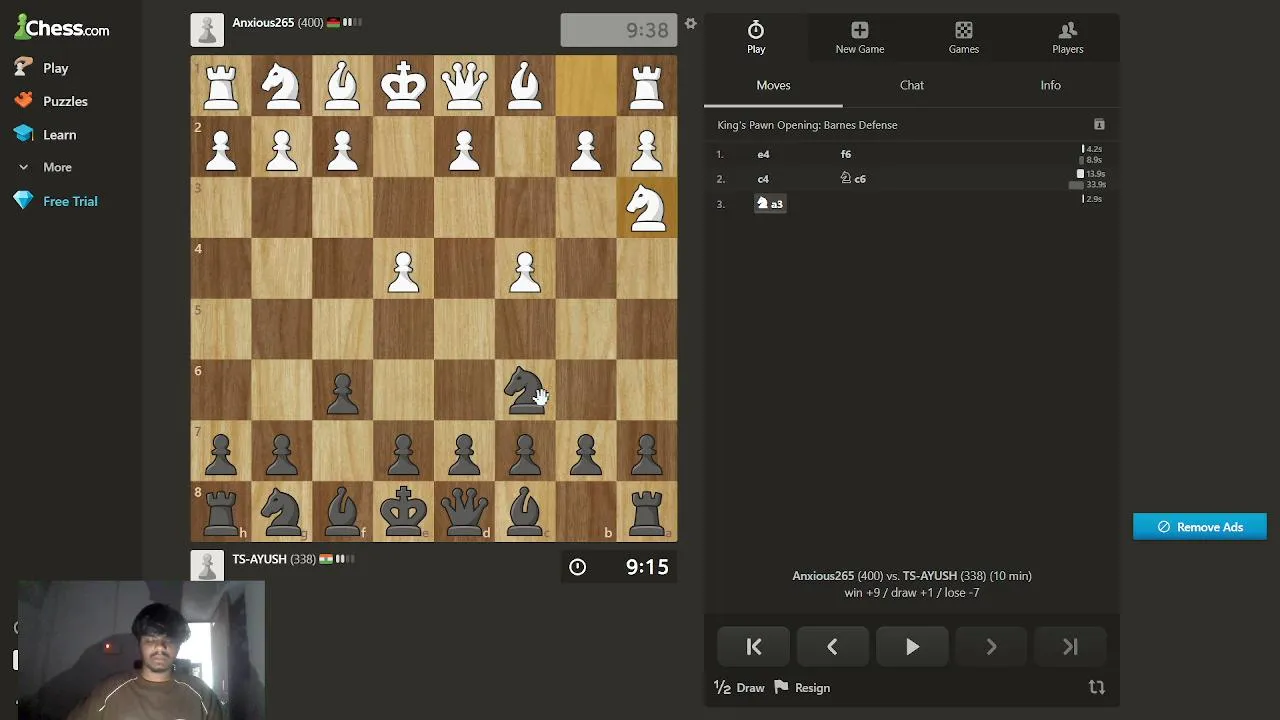
Task: Play through the moves
Action: 912,647
